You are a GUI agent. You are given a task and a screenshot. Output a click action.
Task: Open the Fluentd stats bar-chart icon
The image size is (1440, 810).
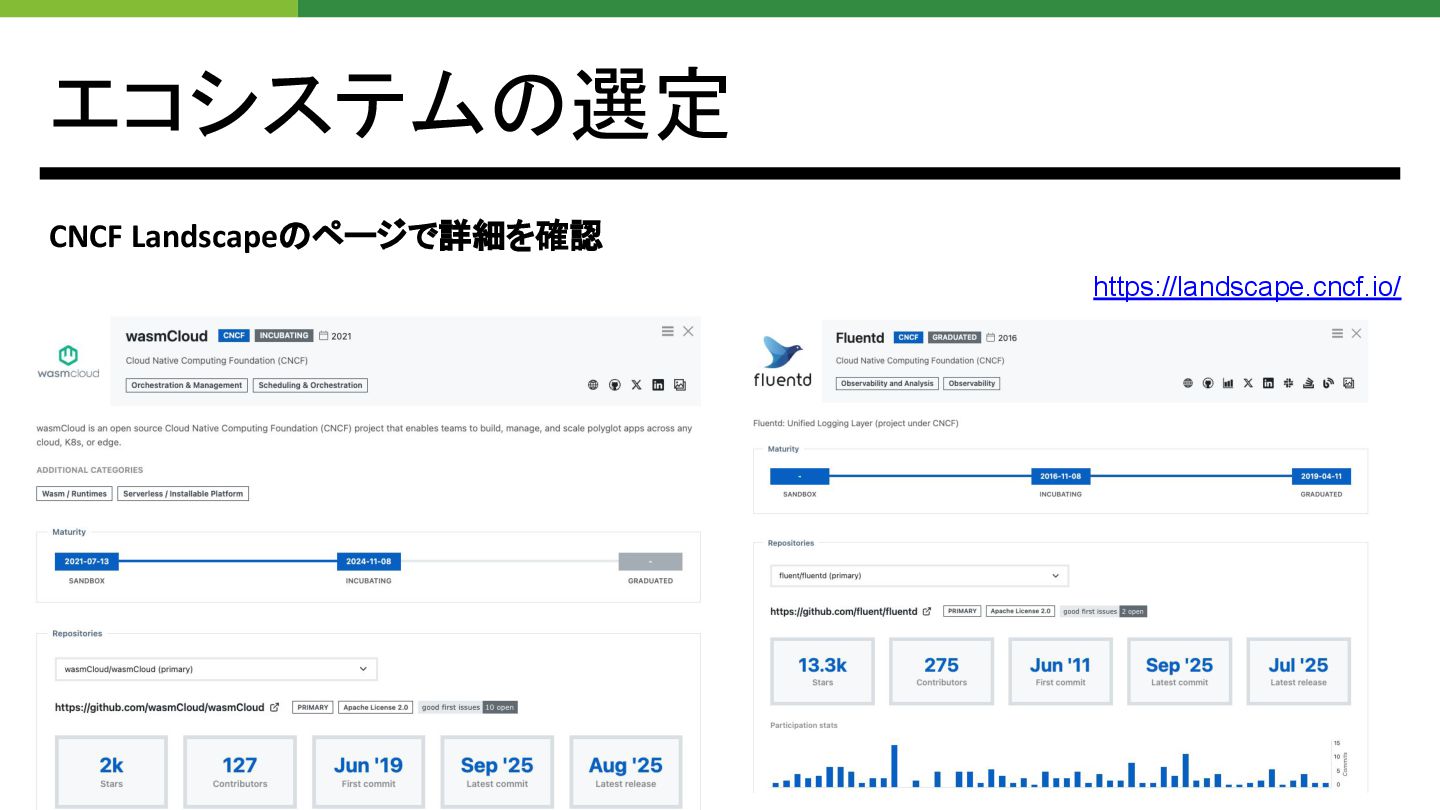pos(1228,383)
